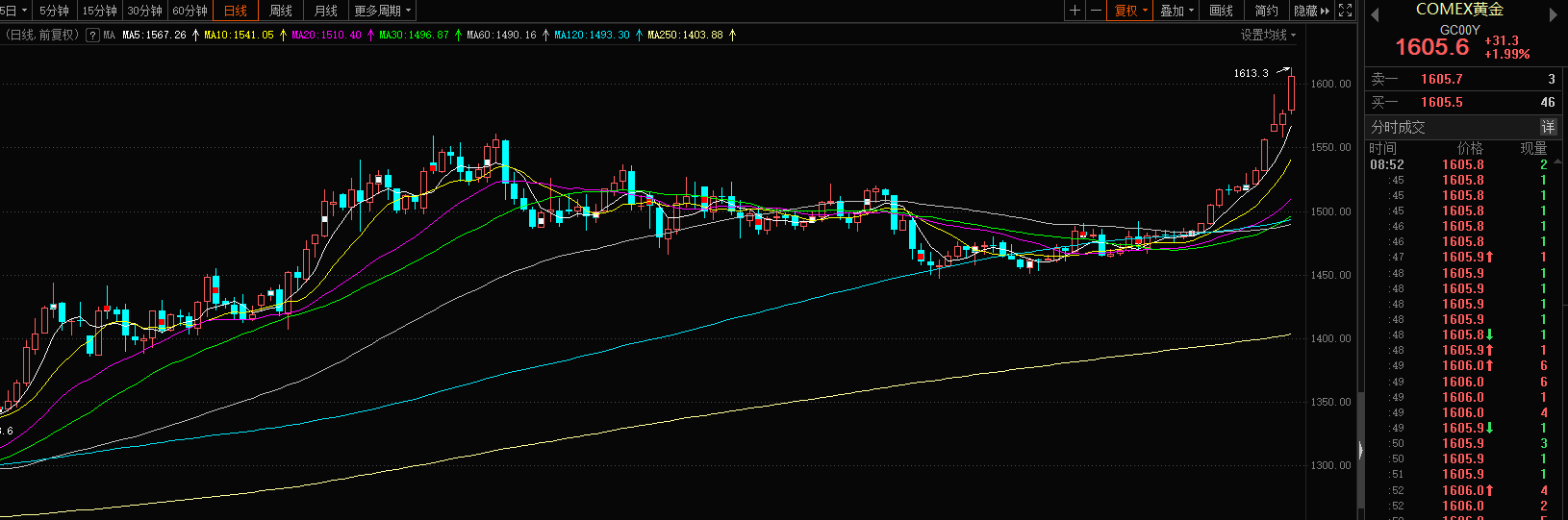
Task: Open 设置均线 MA settings dropdown
Action: 1268,35
